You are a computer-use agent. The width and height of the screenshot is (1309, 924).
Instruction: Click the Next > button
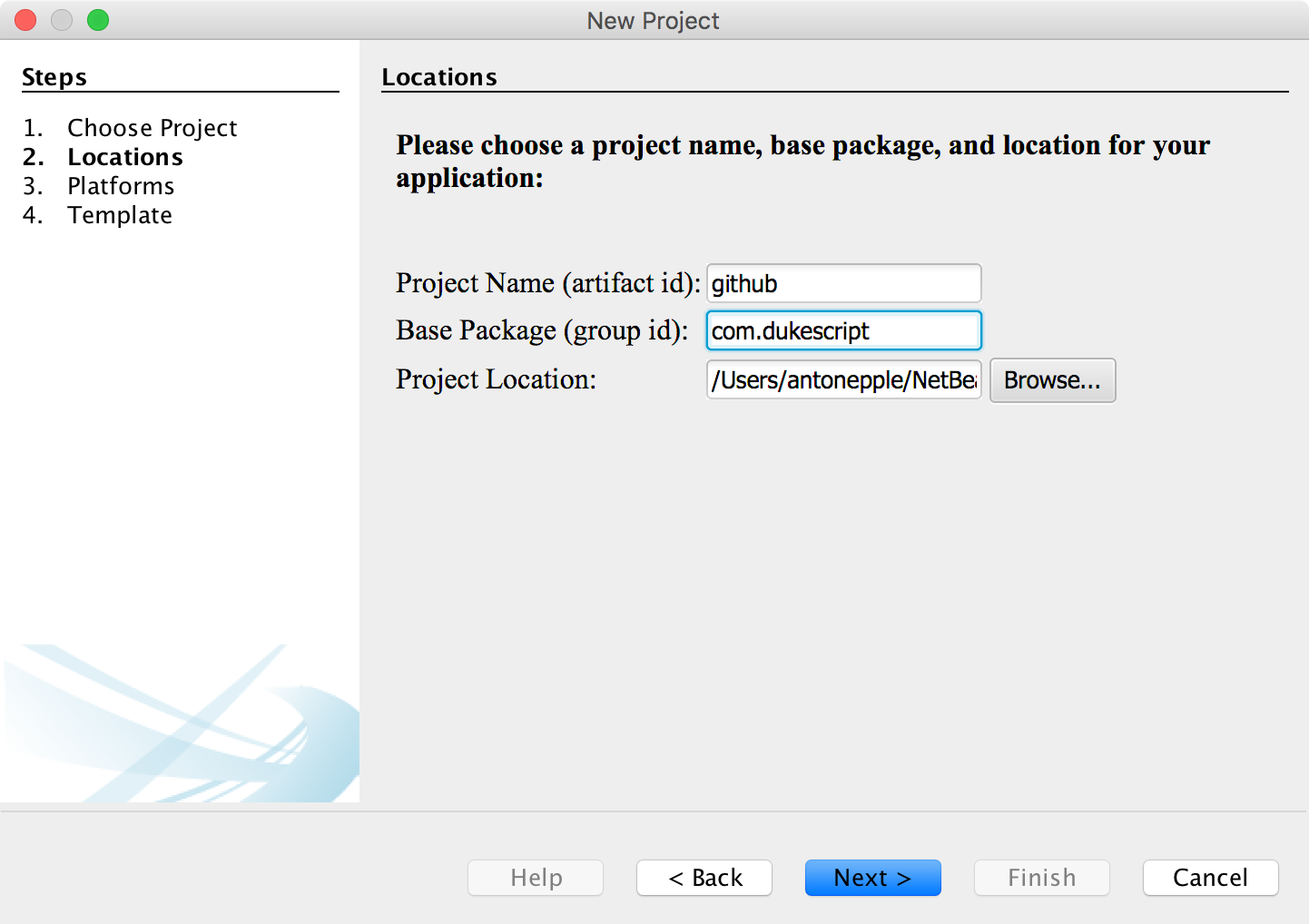coord(872,878)
